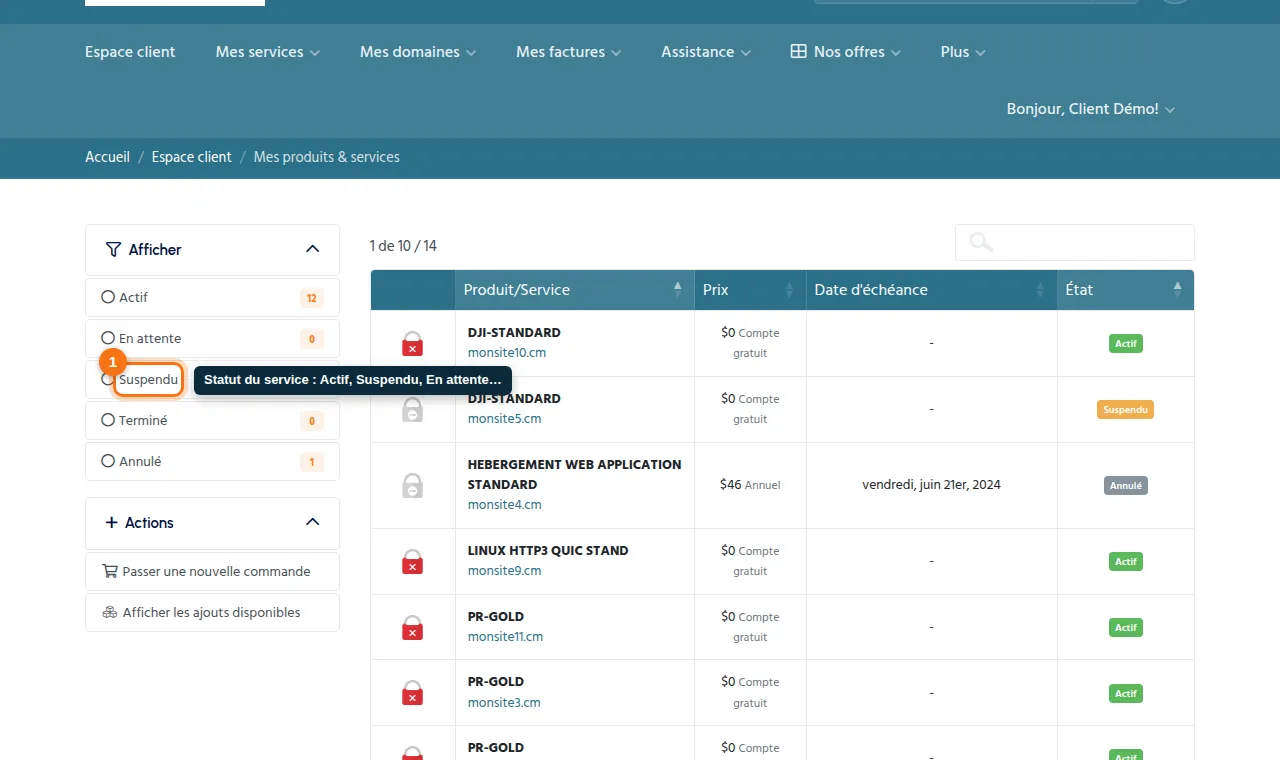Click the Annulé status badge for monsite4.cm
The image size is (1280, 760).
pos(1126,486)
